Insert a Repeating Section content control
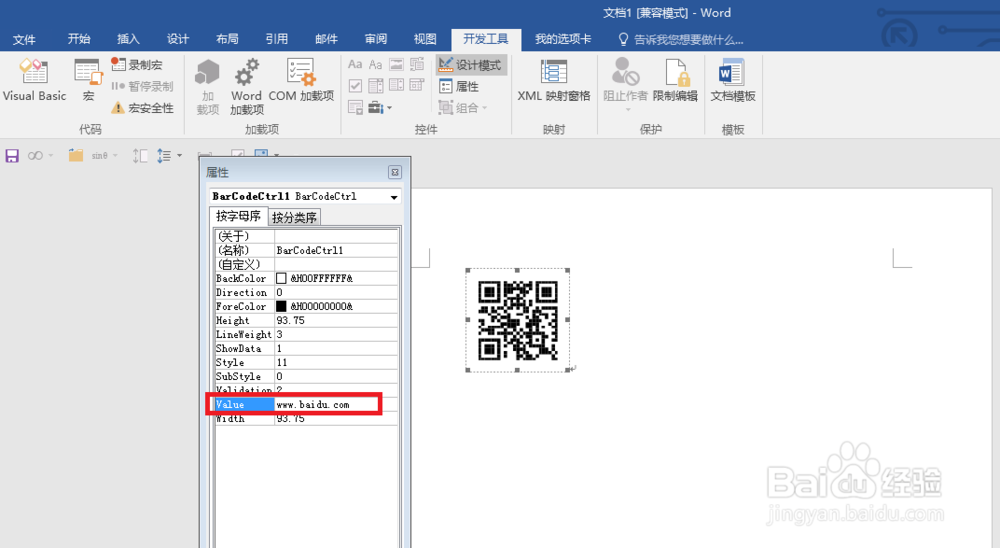1000x548 pixels. tap(355, 107)
